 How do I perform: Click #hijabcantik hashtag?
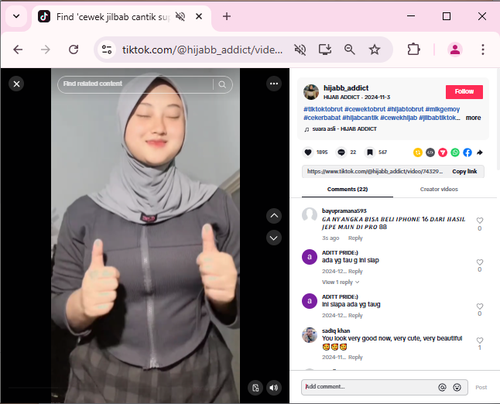[360, 118]
